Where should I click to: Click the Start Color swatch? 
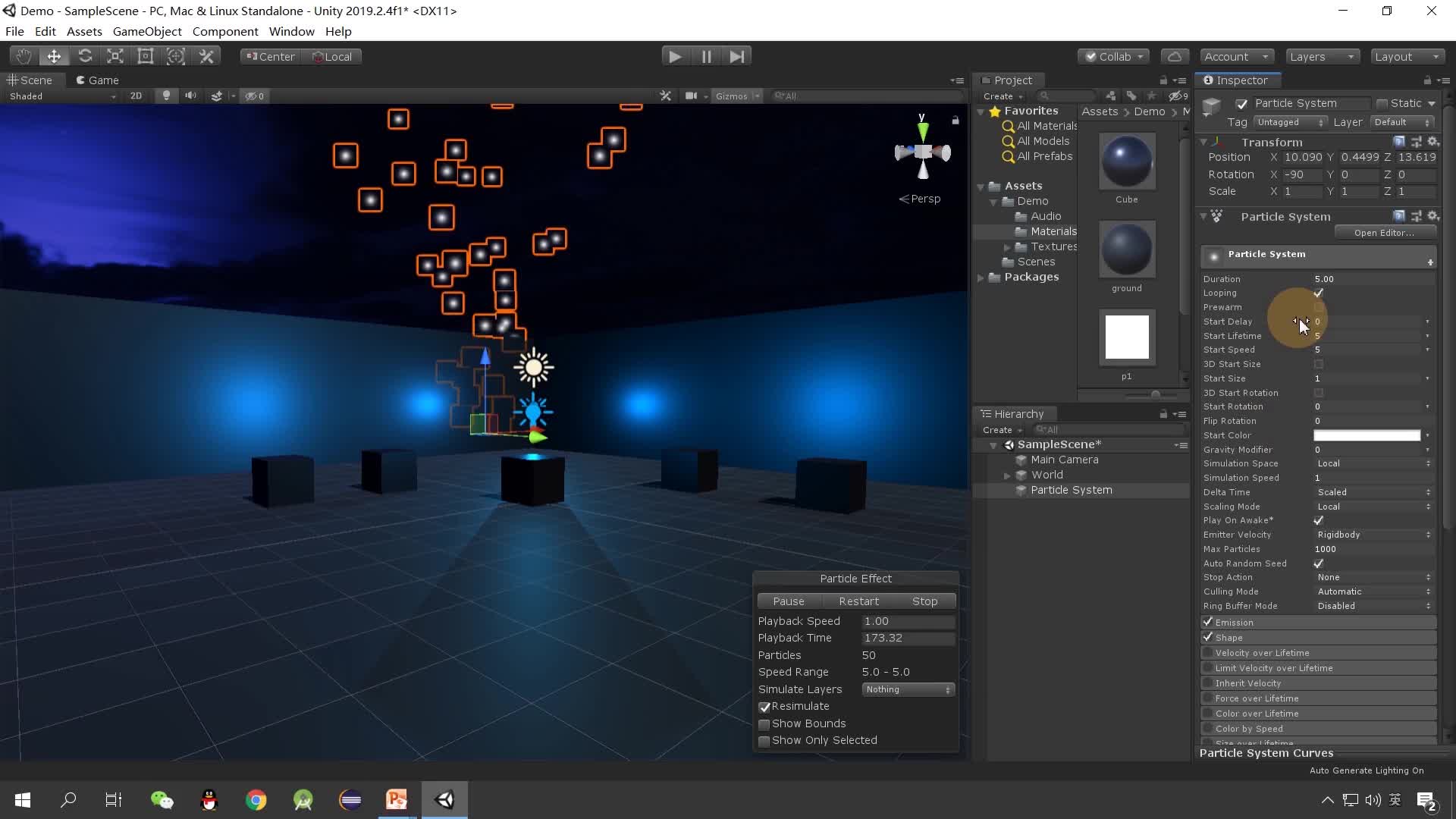(x=1367, y=435)
